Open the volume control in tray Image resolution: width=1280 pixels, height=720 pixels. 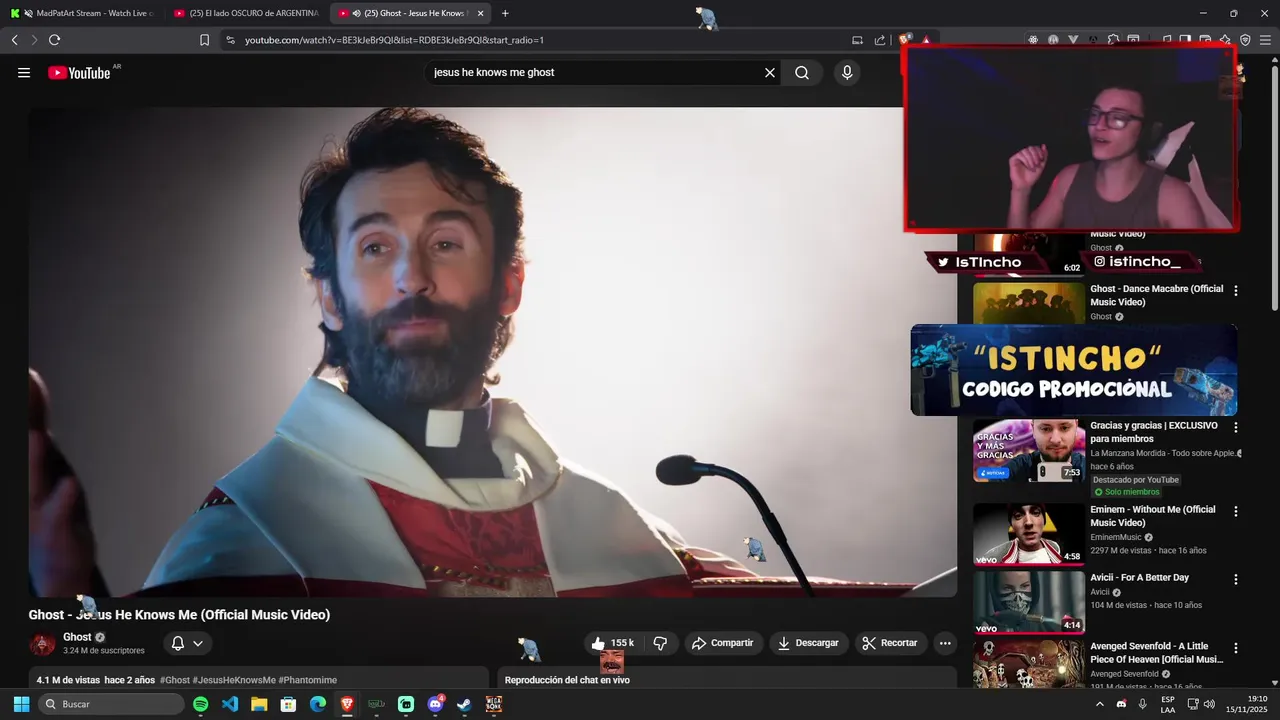[1209, 704]
